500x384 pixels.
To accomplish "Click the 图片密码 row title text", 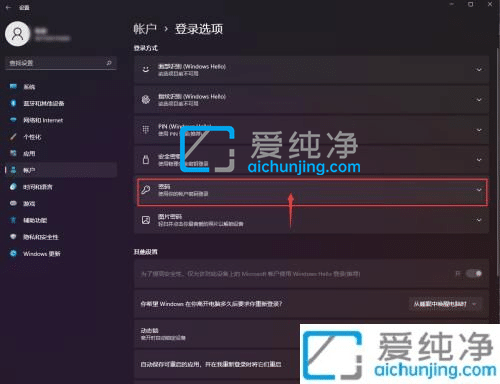I will (170, 217).
